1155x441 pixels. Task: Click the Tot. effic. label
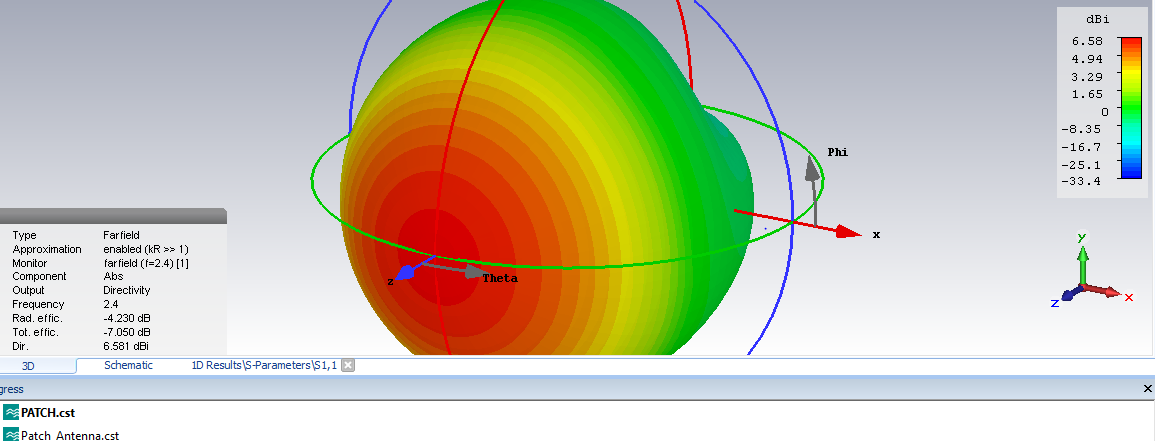(x=36, y=332)
